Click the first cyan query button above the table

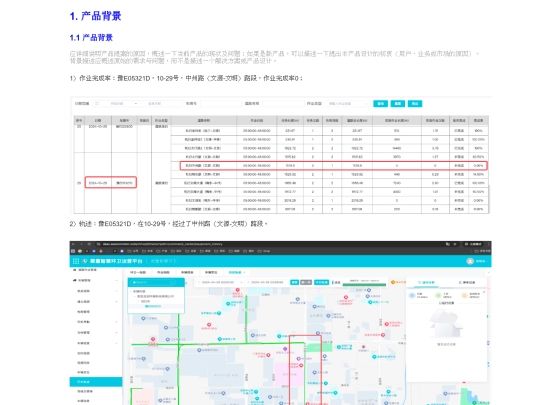(x=381, y=103)
